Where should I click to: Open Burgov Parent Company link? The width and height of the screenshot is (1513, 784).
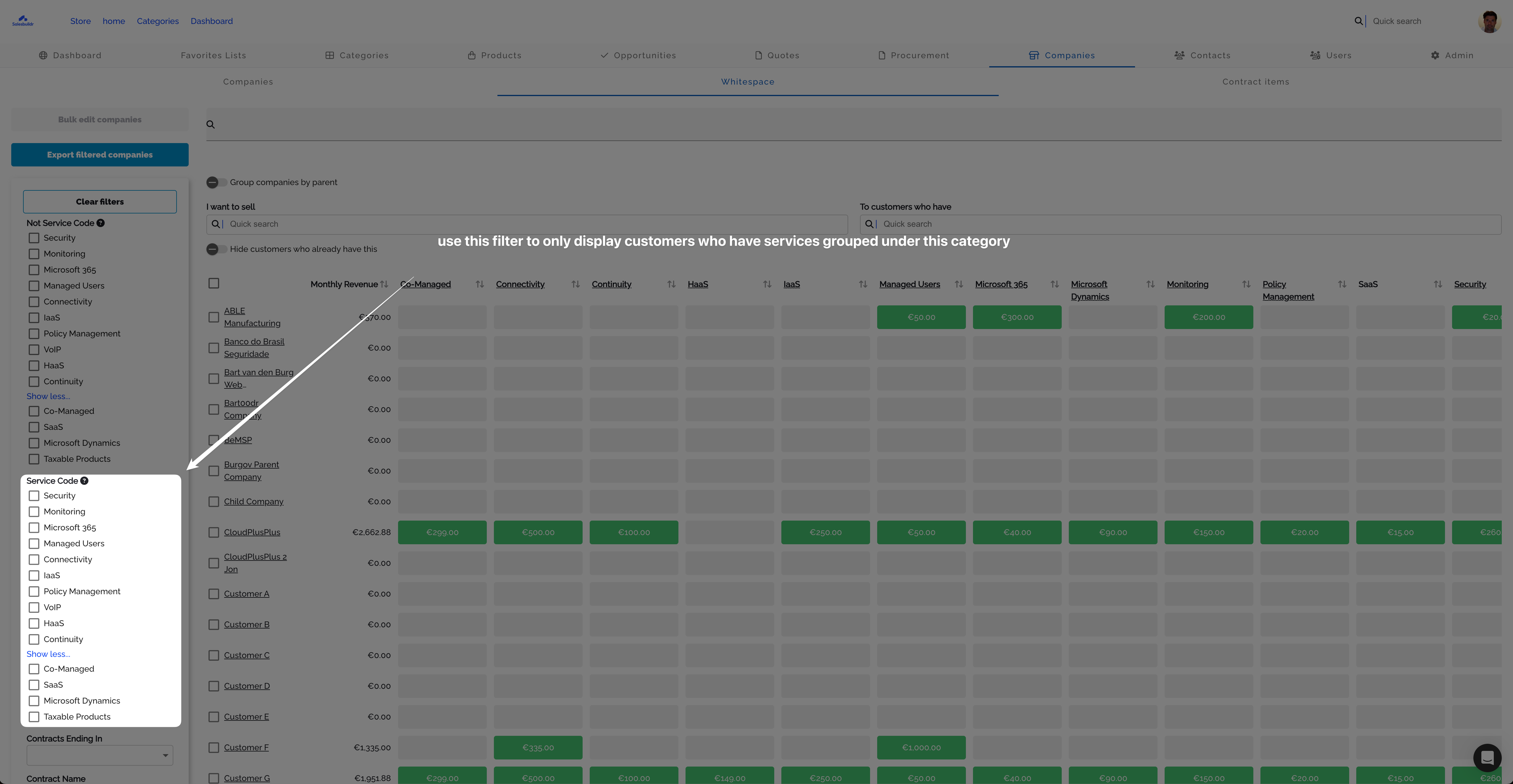click(x=251, y=471)
